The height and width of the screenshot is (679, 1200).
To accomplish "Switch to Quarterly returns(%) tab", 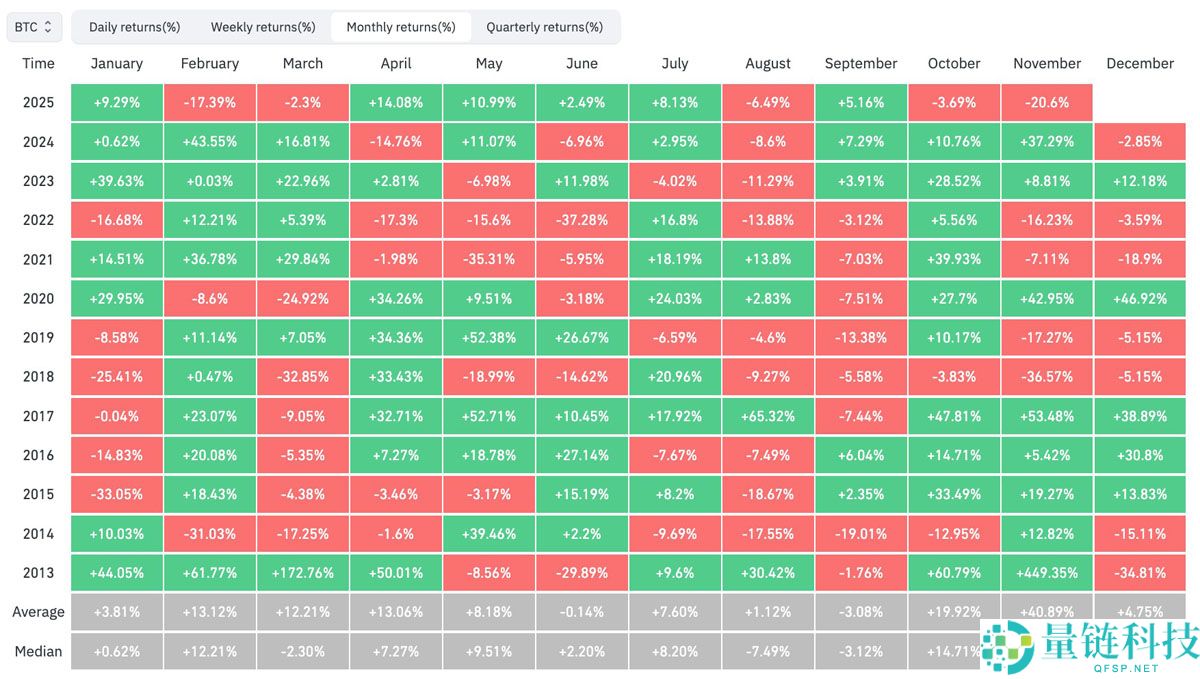I will coord(544,27).
